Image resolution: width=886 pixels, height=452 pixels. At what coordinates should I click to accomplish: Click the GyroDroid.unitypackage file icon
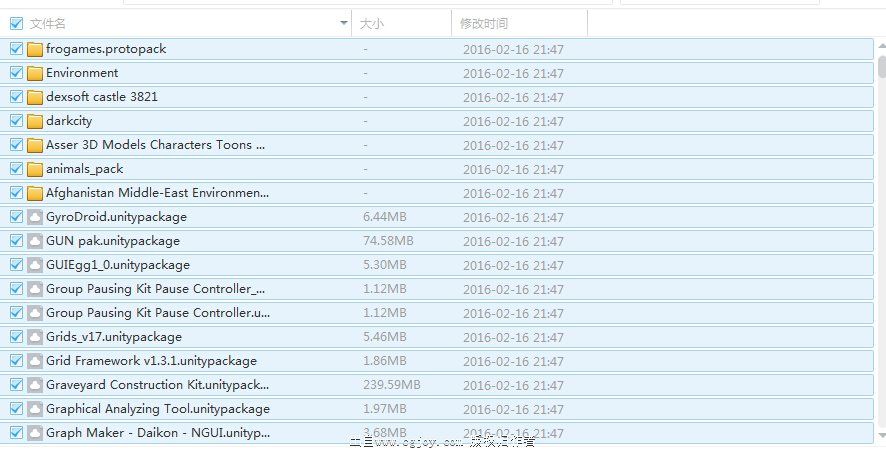click(34, 217)
